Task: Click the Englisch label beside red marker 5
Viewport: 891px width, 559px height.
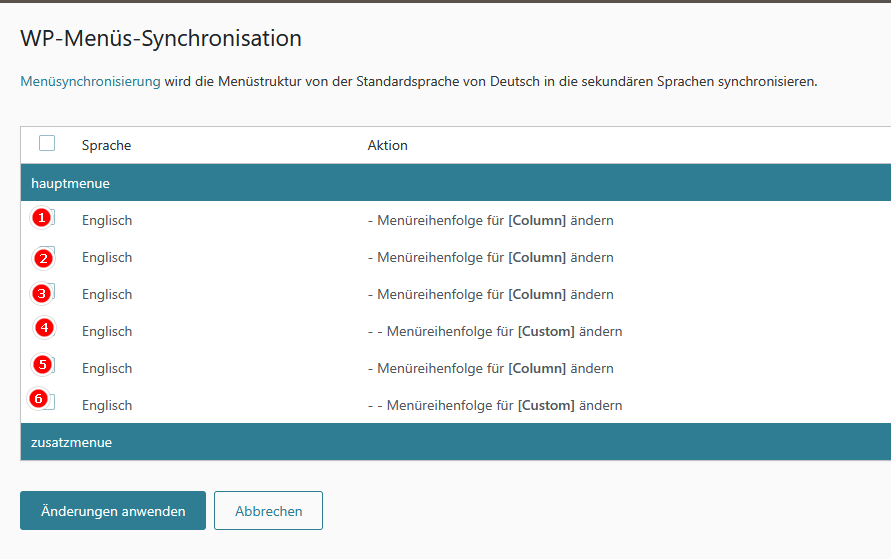Action: point(107,368)
